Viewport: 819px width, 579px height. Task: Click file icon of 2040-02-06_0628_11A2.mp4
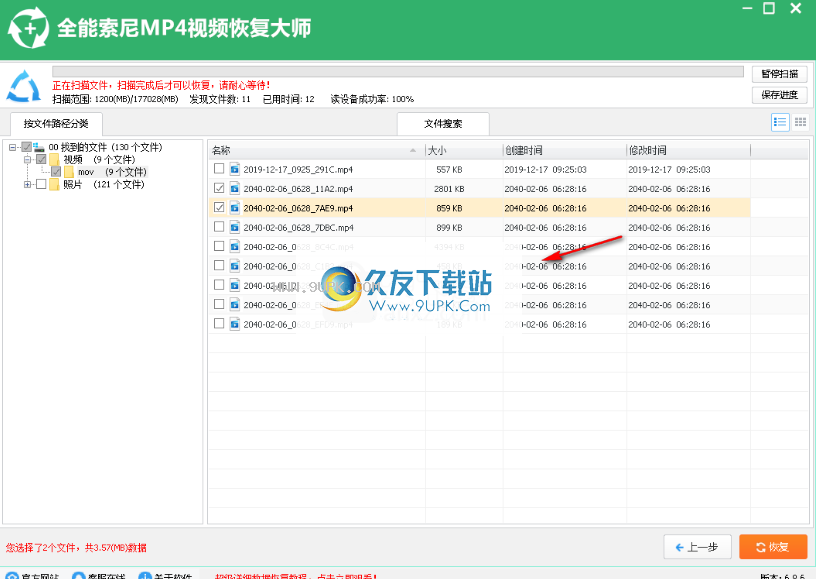coord(235,188)
